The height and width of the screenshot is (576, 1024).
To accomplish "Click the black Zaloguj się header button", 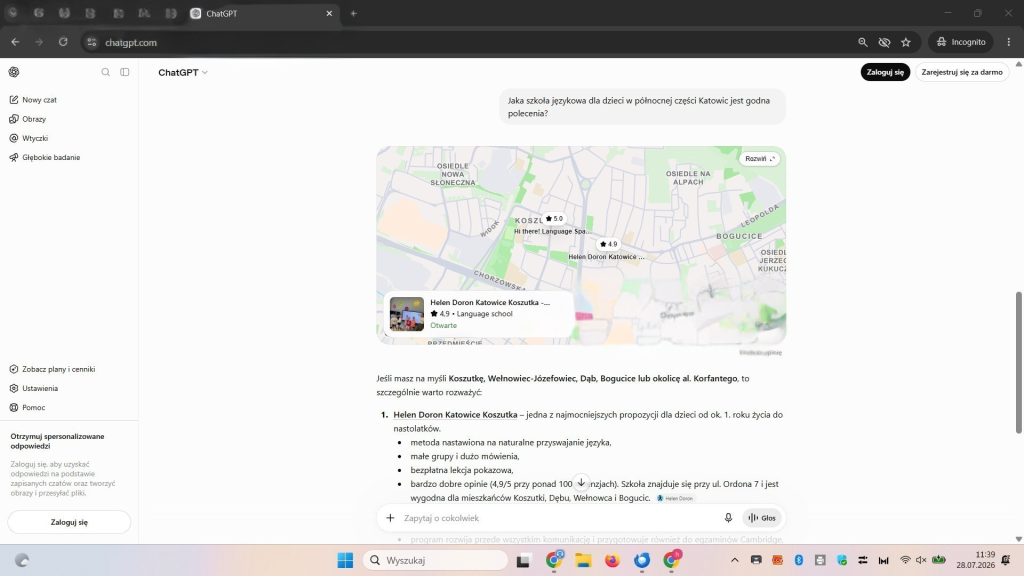I will (885, 72).
